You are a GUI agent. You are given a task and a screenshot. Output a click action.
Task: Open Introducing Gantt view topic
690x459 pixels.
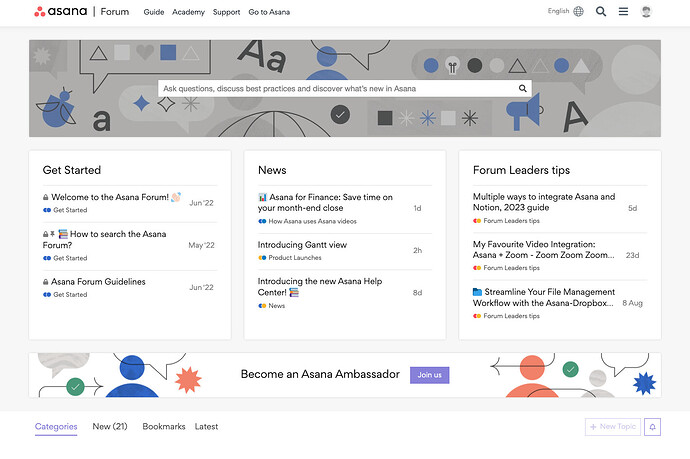(x=302, y=245)
